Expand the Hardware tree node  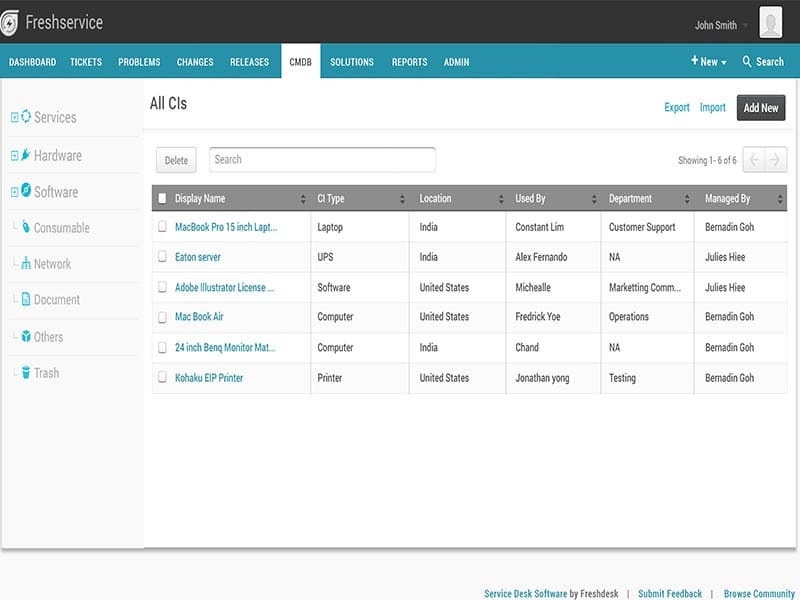point(14,156)
